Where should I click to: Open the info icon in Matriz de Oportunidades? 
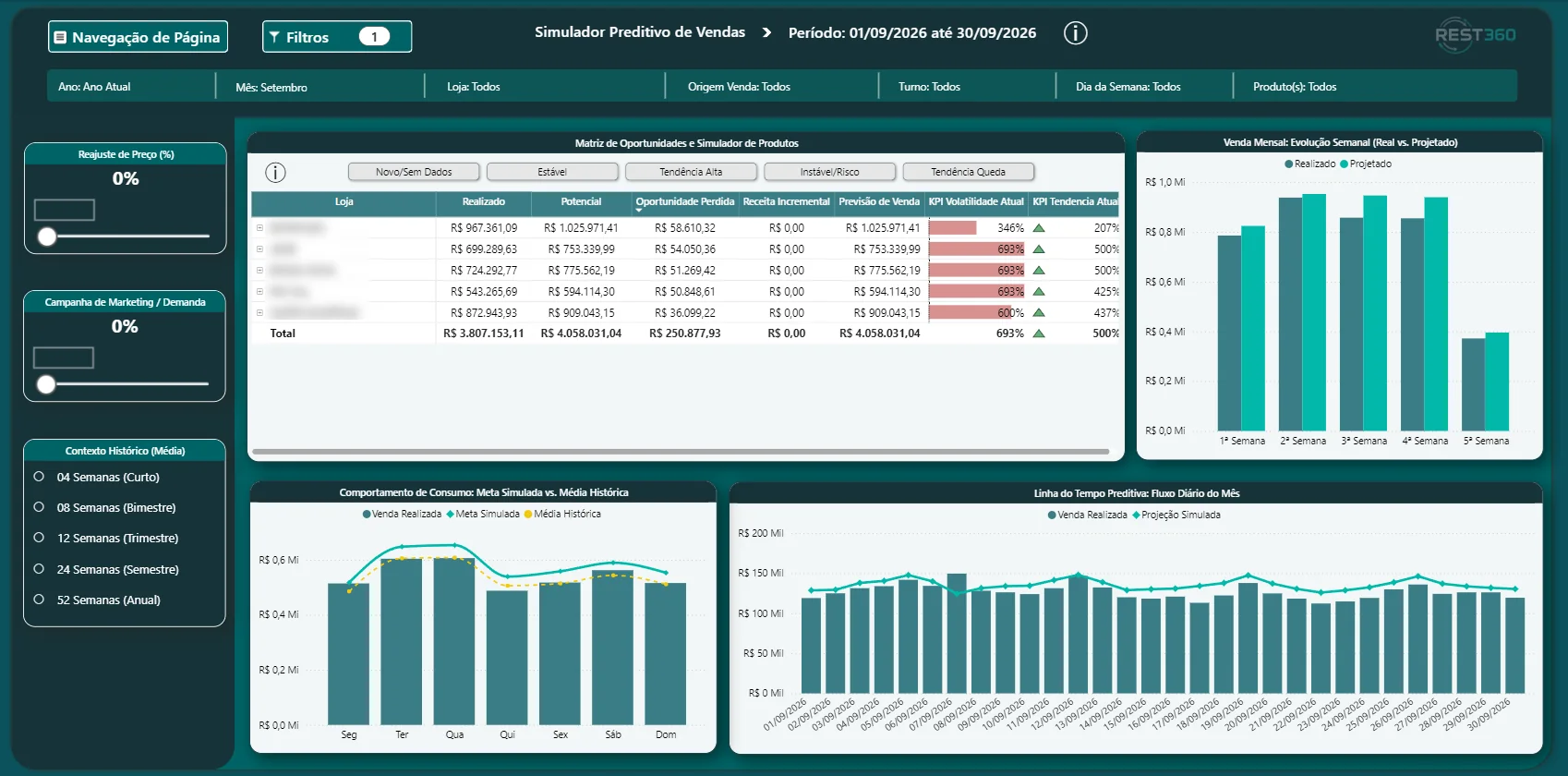click(x=275, y=173)
